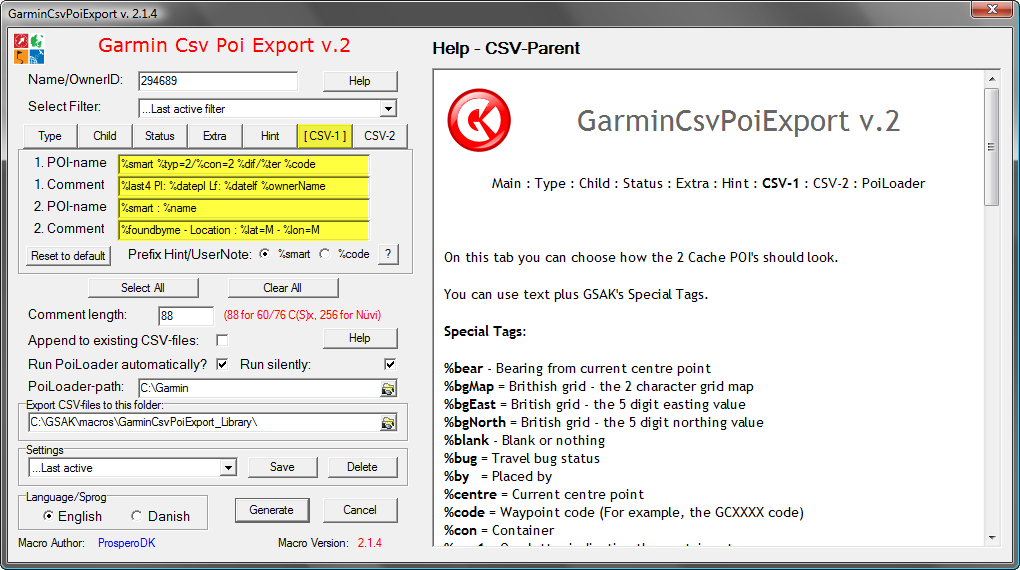Viewport: 1020px width, 570px height.
Task: Switch to the Child tab
Action: coord(105,136)
